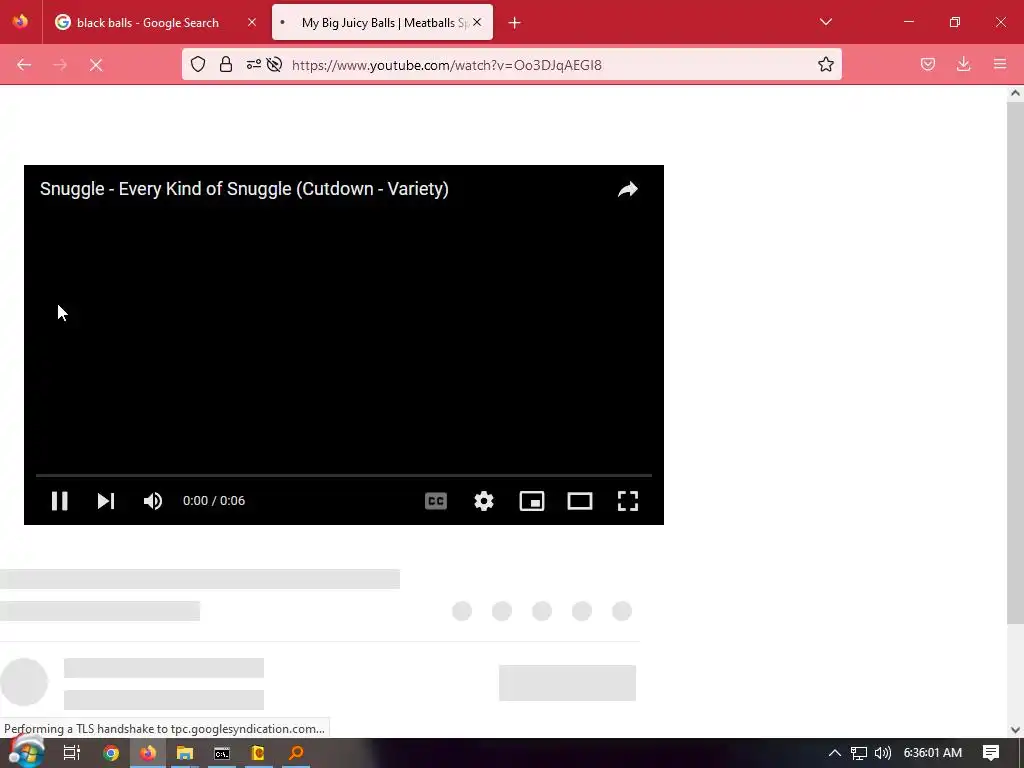The image size is (1024, 768).
Task: Open a new browser tab
Action: [515, 23]
